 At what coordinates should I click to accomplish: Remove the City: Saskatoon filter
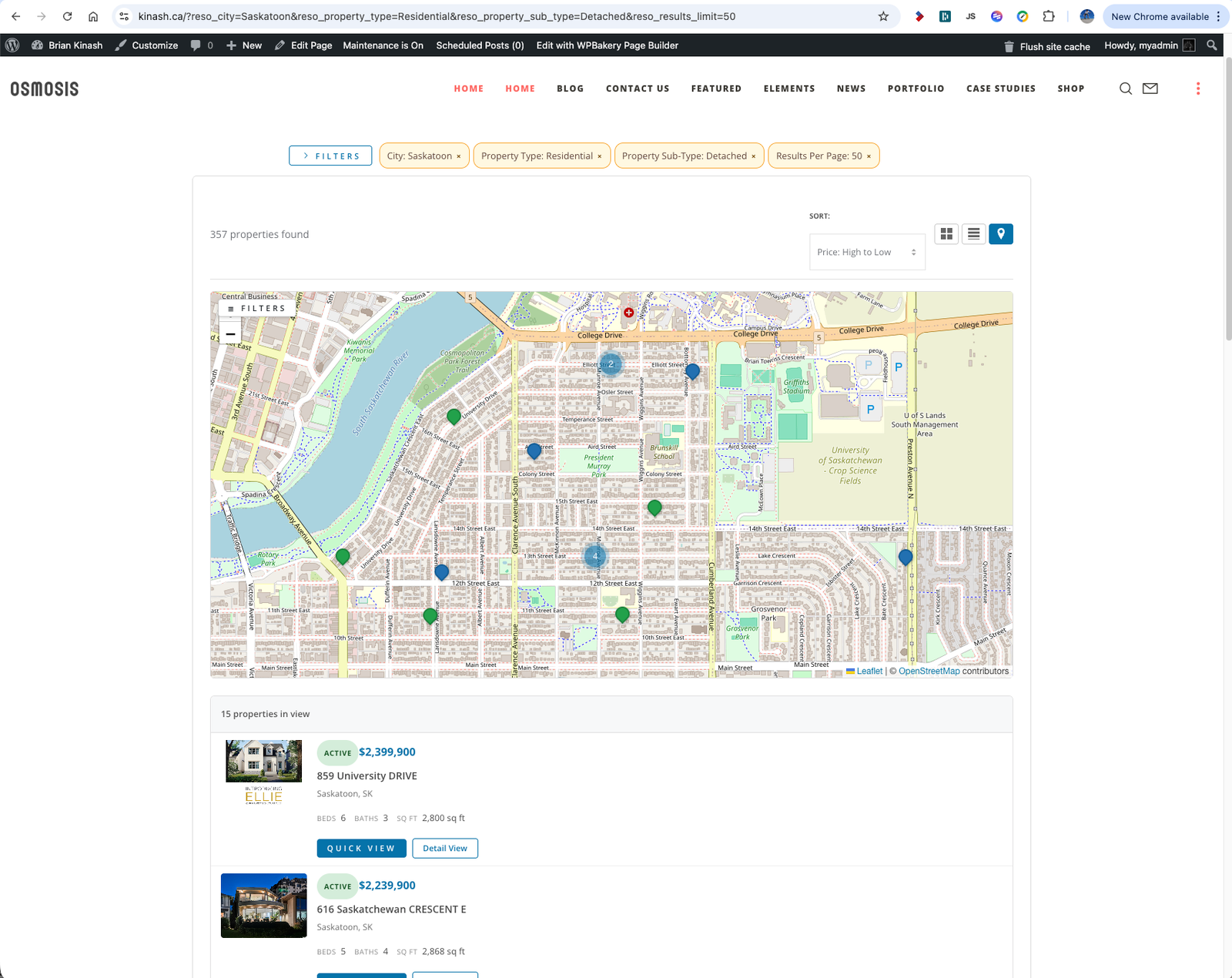[459, 156]
